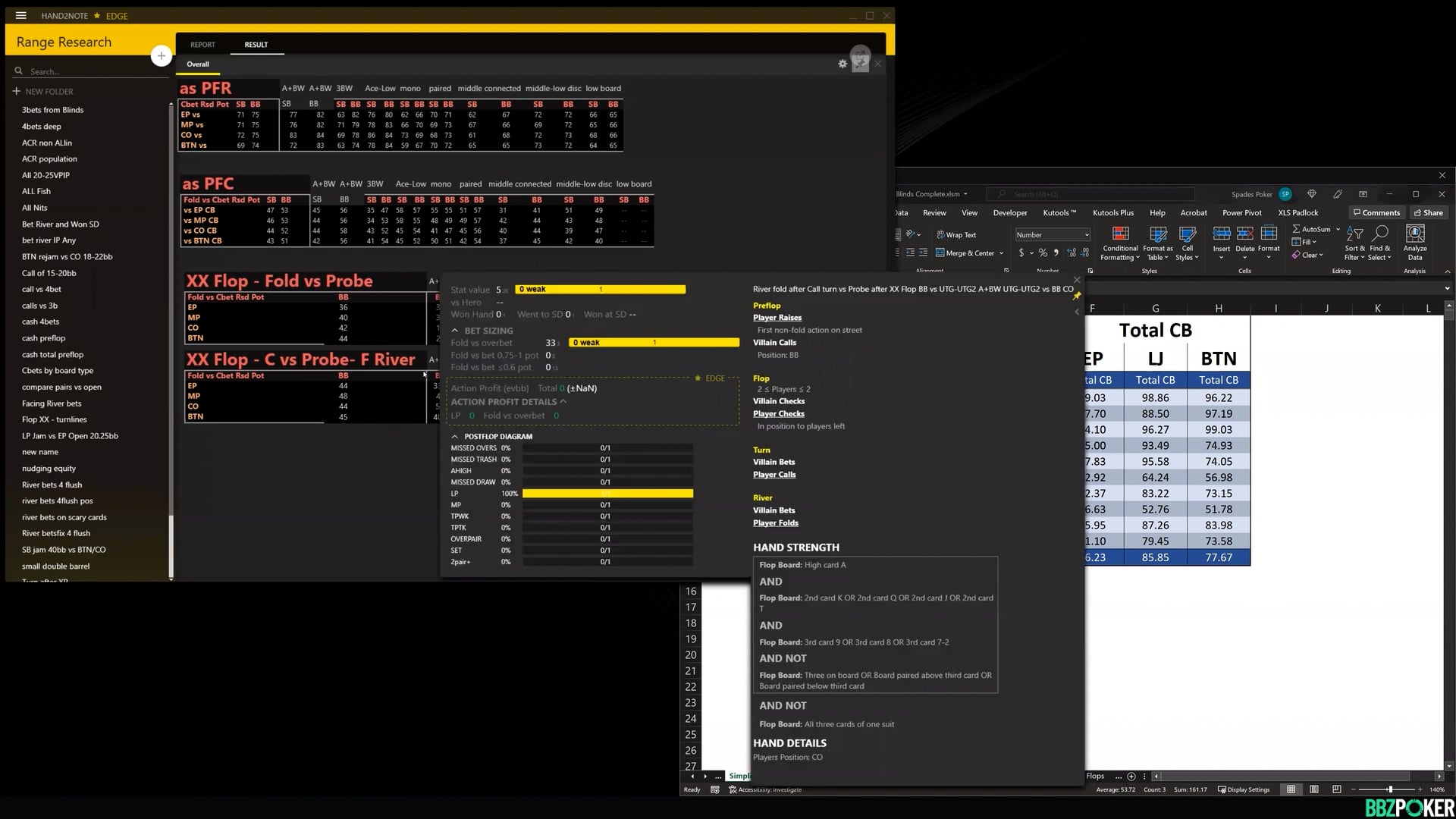The width and height of the screenshot is (1456, 819).
Task: Click Find & Select magnifier icon
Action: pos(1380,234)
